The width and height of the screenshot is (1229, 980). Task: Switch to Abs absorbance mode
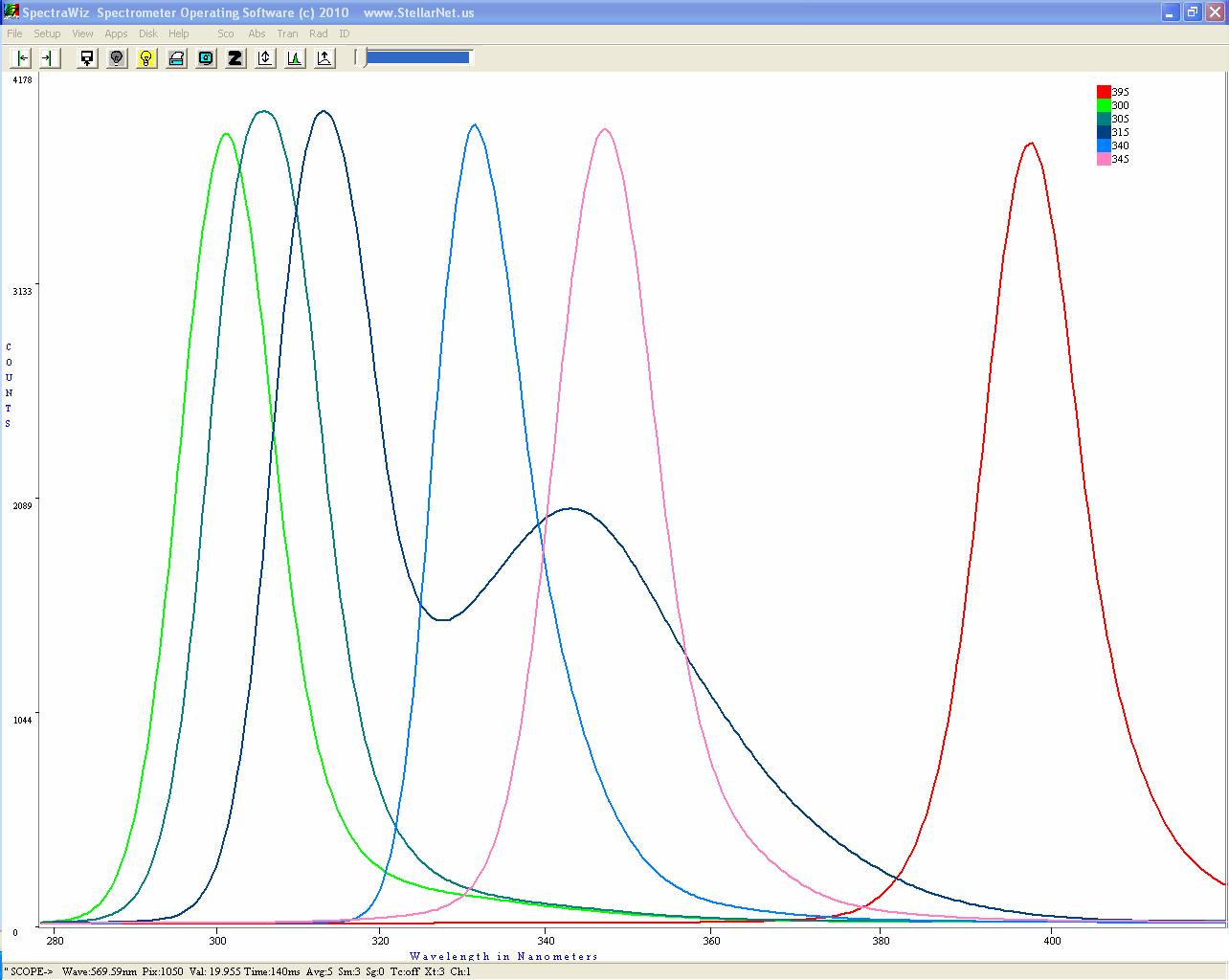click(257, 33)
